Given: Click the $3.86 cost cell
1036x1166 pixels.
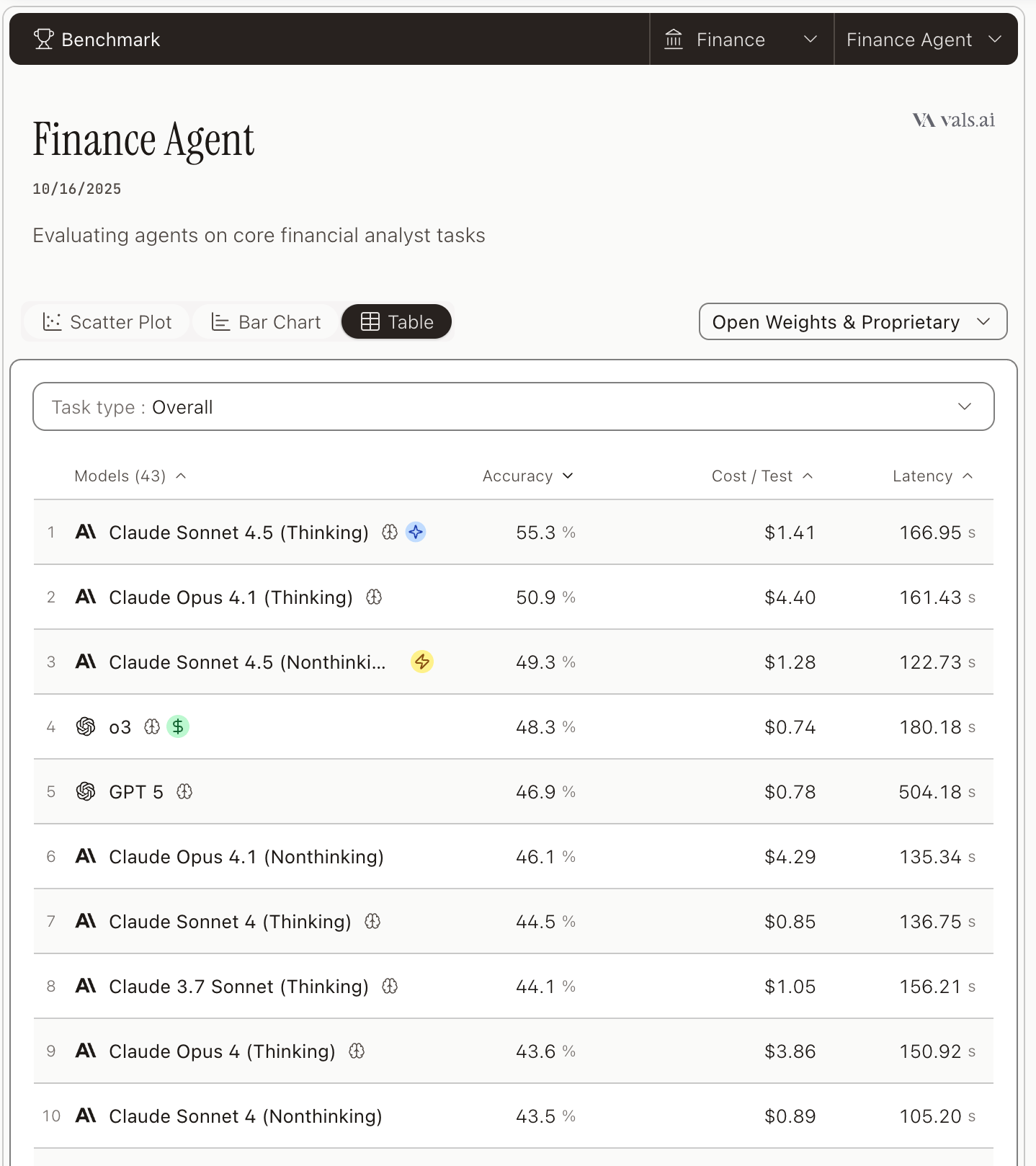Looking at the screenshot, I should point(790,1051).
